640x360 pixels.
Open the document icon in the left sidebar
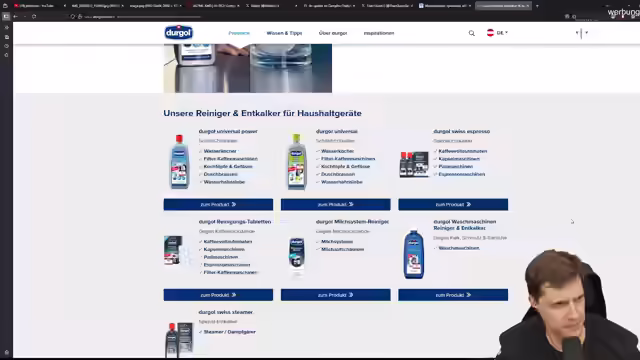[6, 37]
